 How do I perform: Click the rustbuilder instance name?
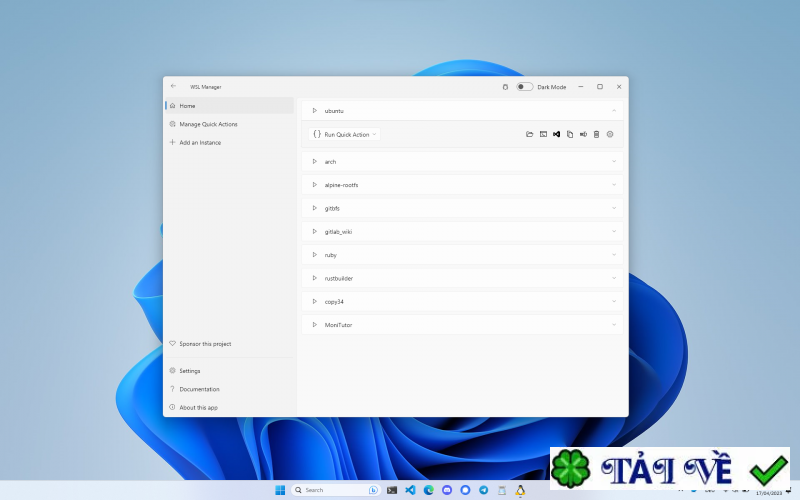[339, 279]
